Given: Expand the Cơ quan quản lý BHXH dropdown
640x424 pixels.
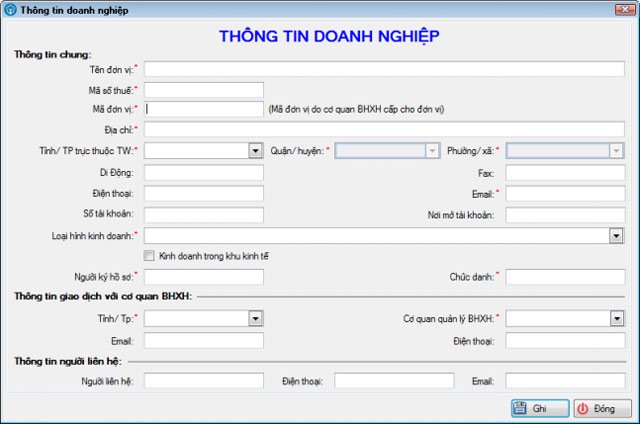Looking at the screenshot, I should click(617, 318).
